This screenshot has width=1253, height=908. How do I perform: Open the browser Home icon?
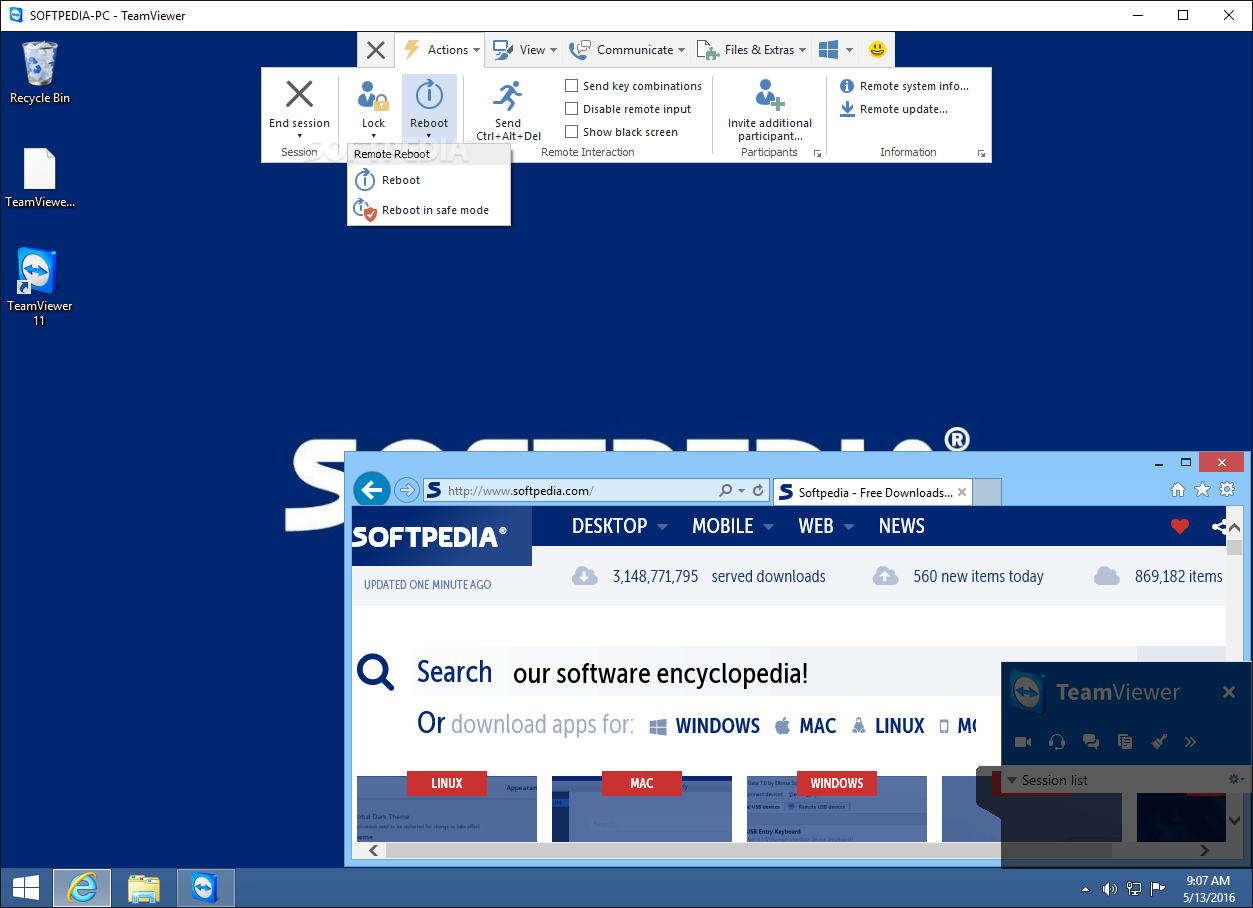[1178, 490]
